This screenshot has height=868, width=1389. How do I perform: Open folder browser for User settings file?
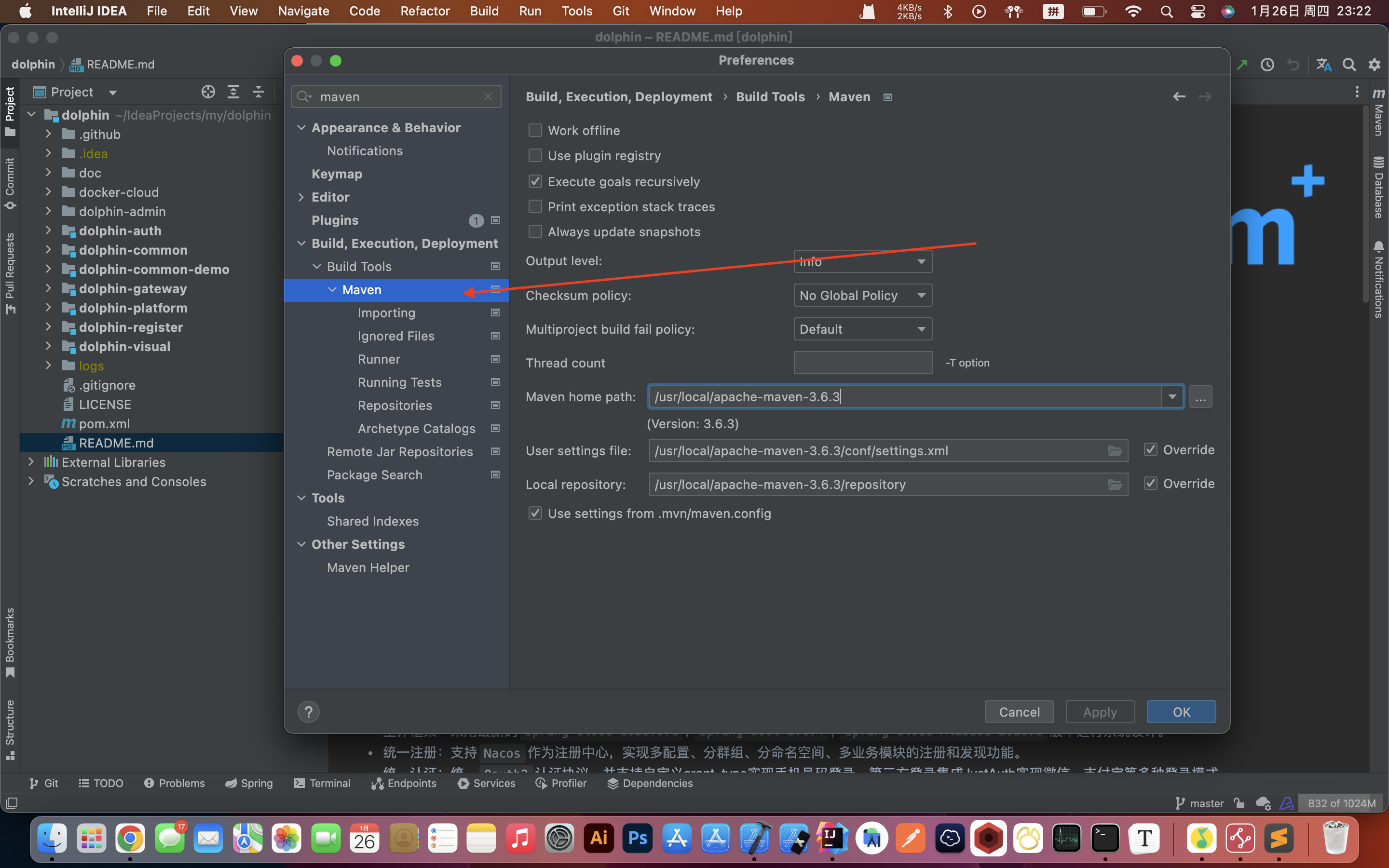(1115, 451)
